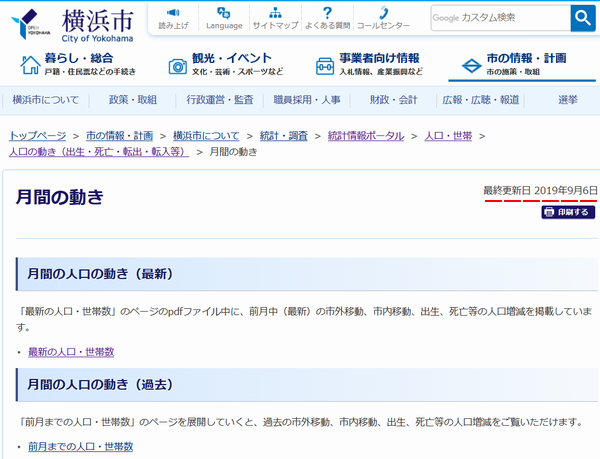Click the 統計情報ポータル breadcrumb link
Image resolution: width=600 pixels, height=459 pixels.
(366, 136)
